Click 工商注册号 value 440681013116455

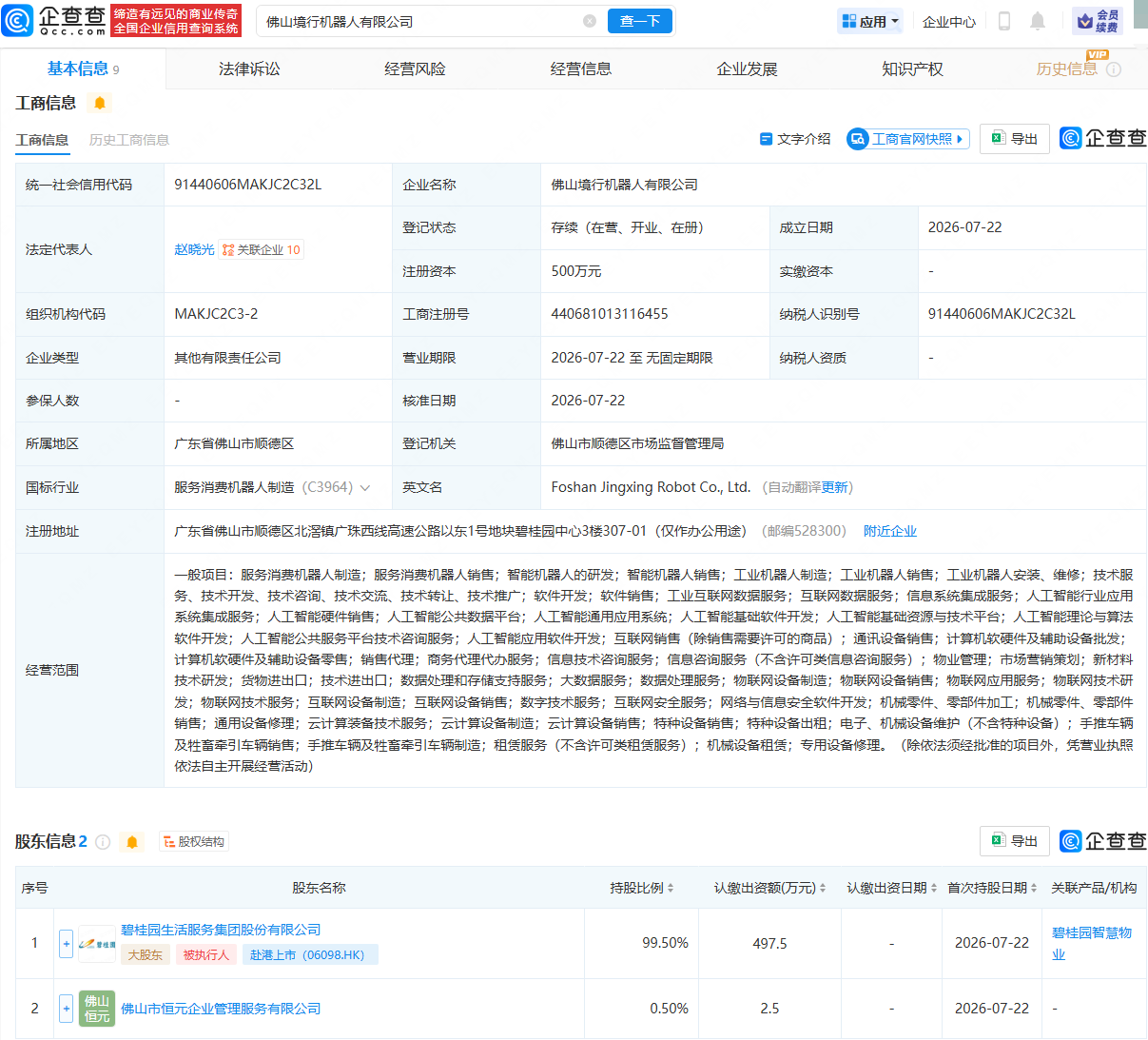(610, 314)
